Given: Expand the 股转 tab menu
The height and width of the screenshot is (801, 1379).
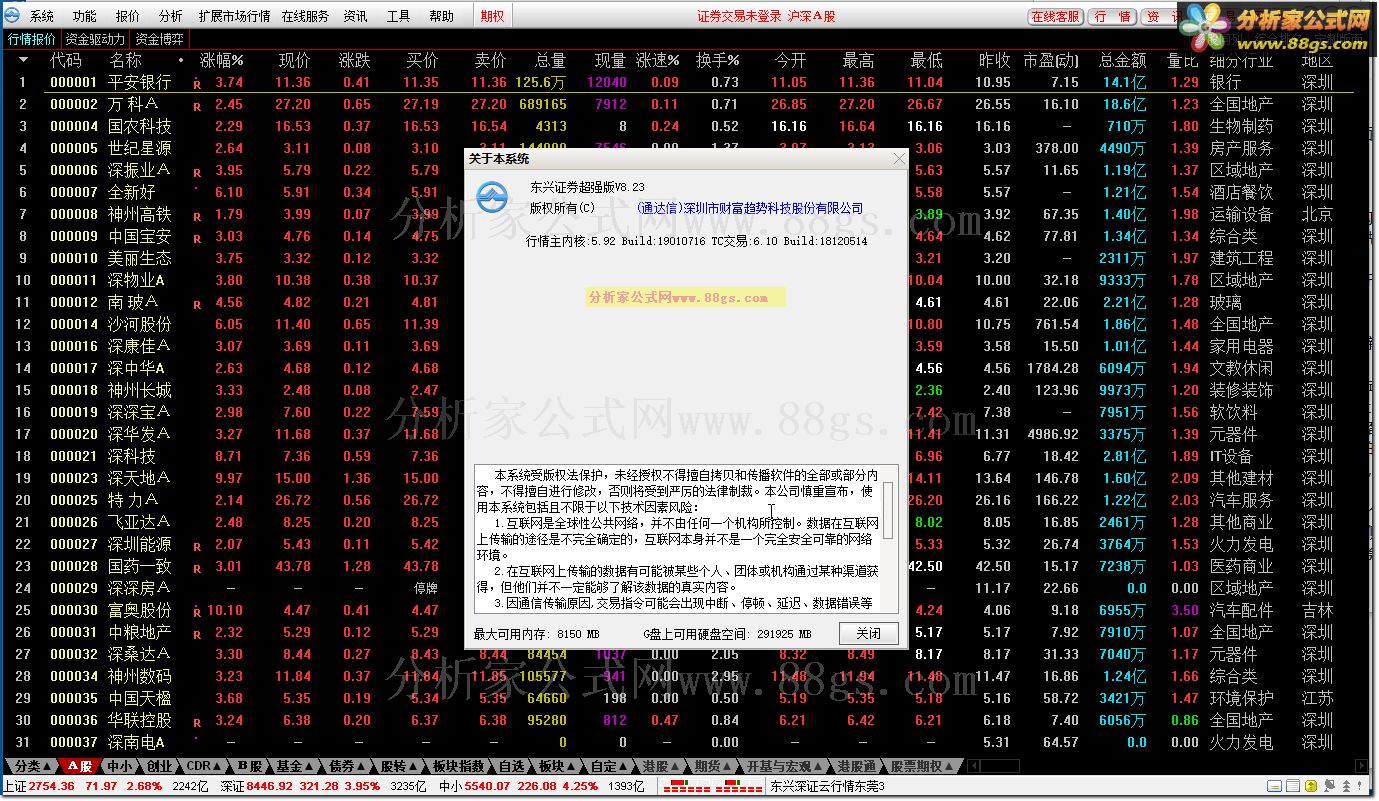Looking at the screenshot, I should 415,767.
